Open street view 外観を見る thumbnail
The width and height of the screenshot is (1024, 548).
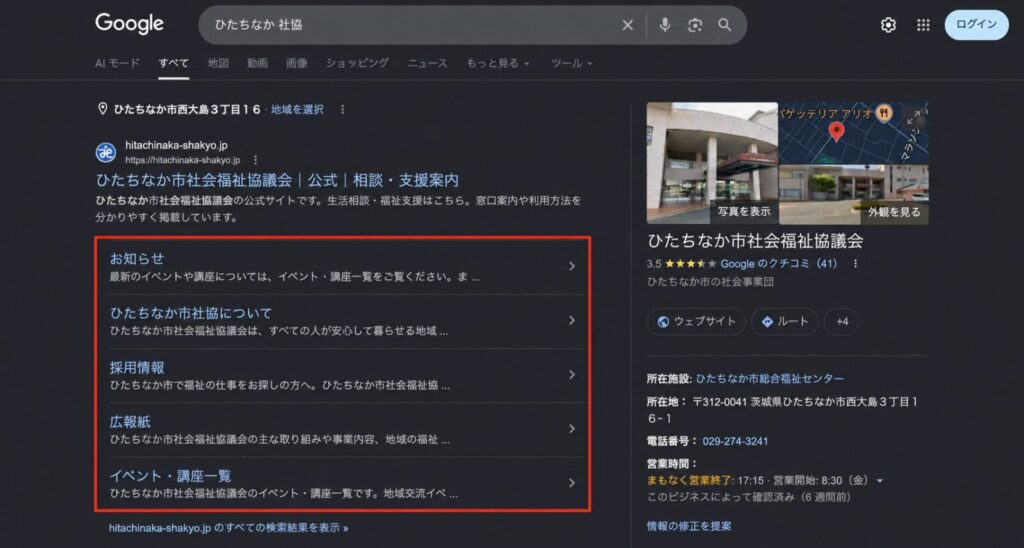854,195
